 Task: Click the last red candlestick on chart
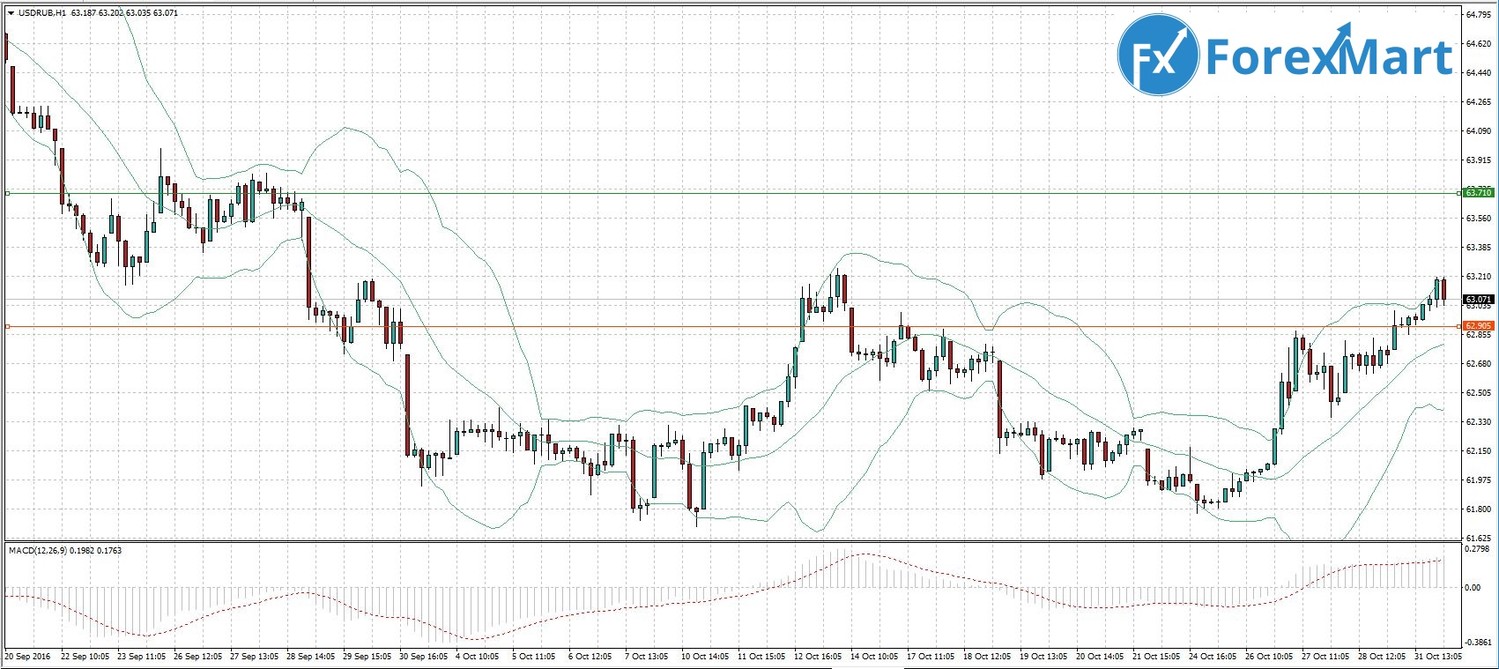[x=1444, y=289]
